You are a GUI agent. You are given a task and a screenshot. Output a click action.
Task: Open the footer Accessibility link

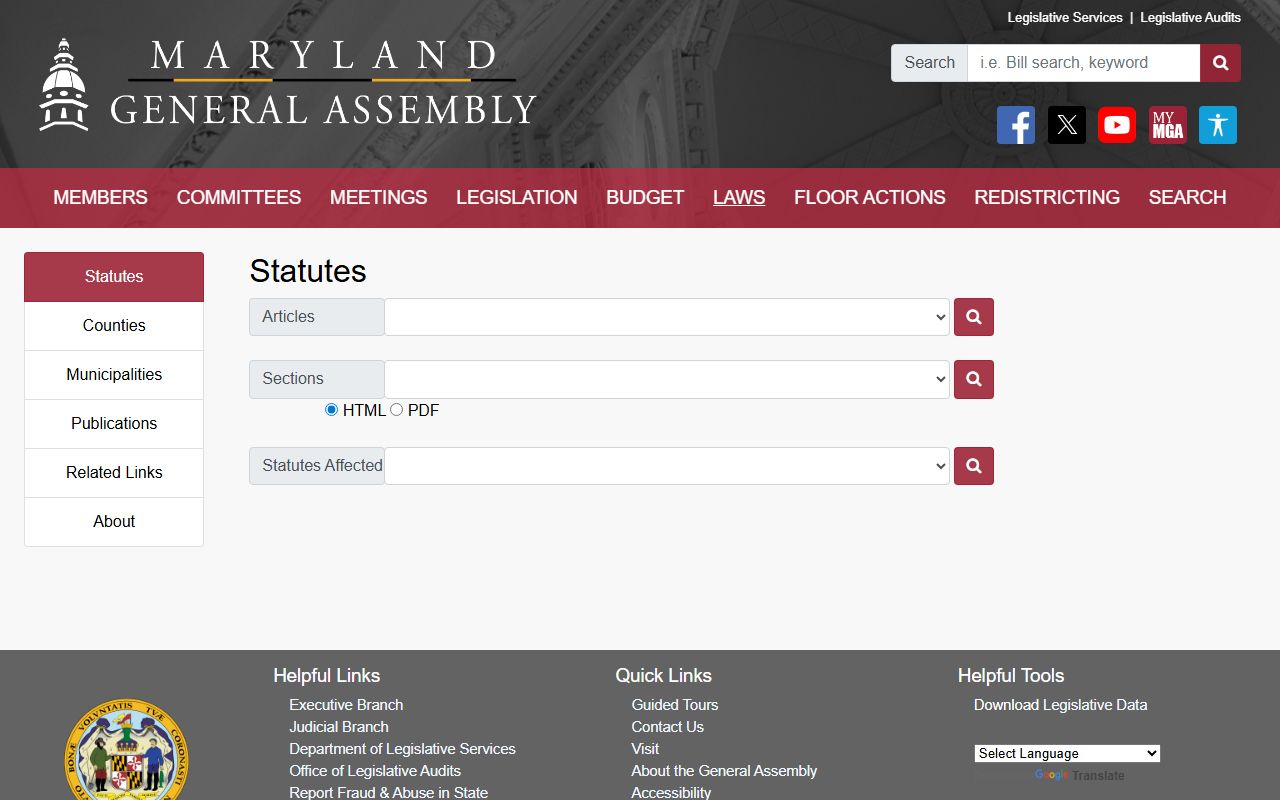pyautogui.click(x=671, y=792)
